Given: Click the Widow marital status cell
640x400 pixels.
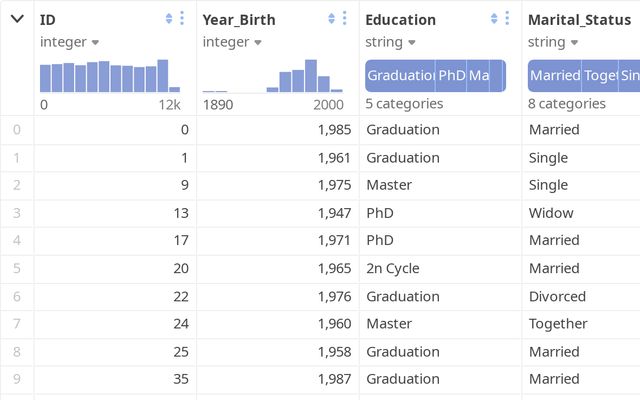Looking at the screenshot, I should (551, 213).
